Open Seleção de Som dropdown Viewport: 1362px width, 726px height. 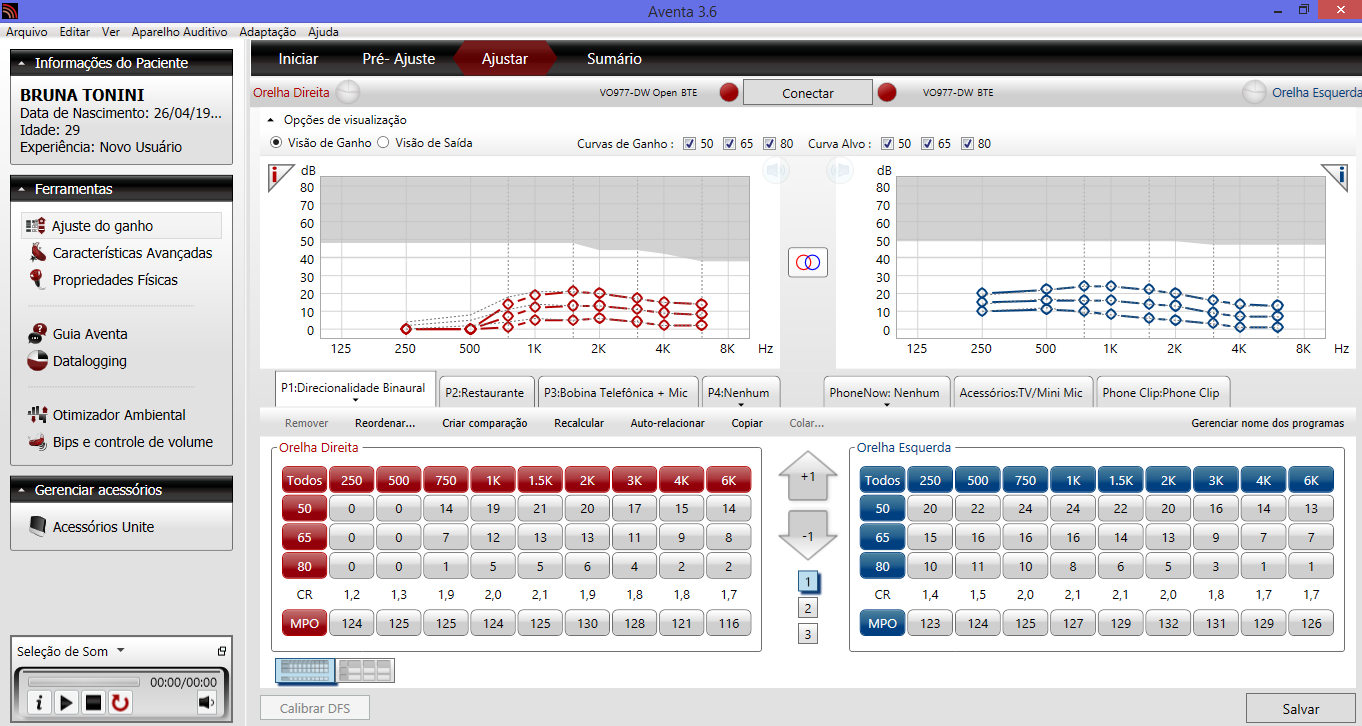121,651
